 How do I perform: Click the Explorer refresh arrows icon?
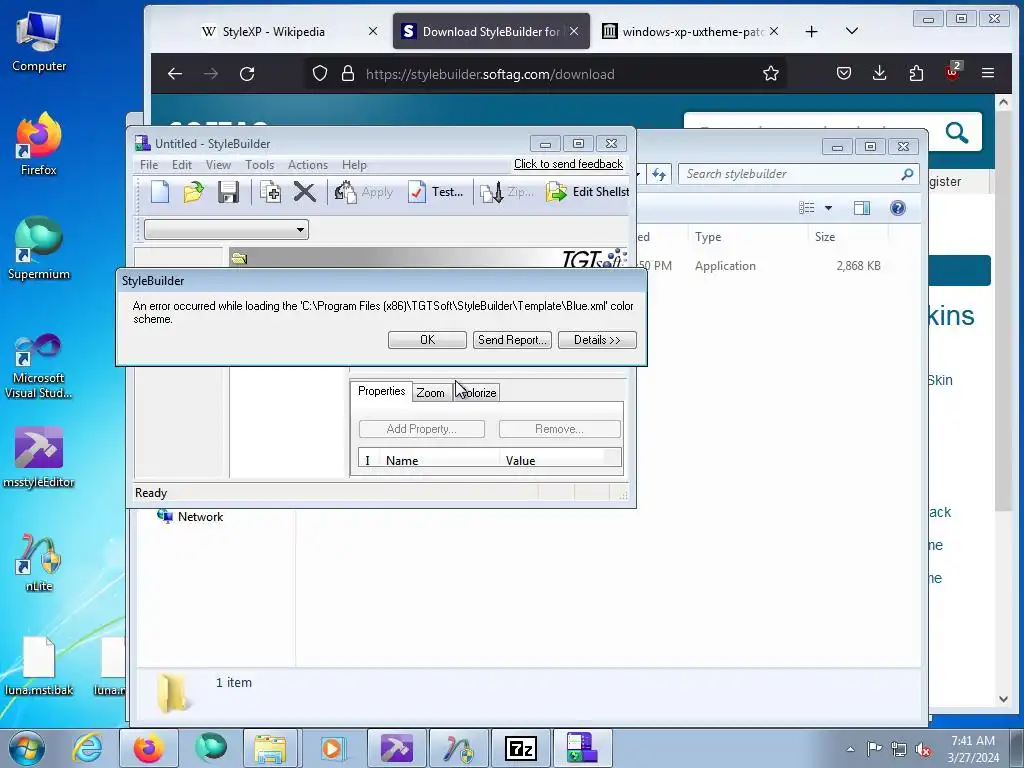coord(658,174)
